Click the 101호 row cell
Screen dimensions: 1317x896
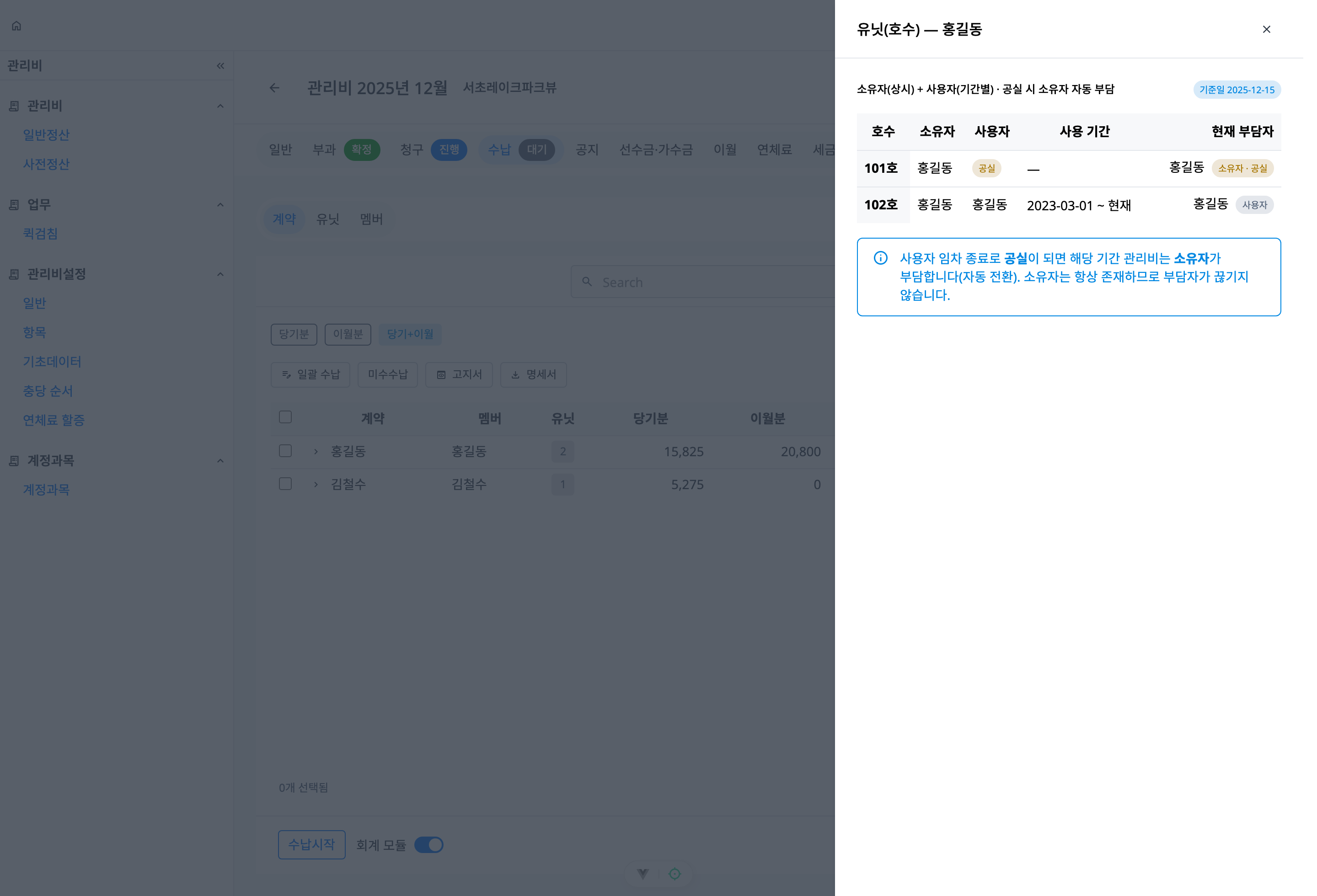(883, 168)
